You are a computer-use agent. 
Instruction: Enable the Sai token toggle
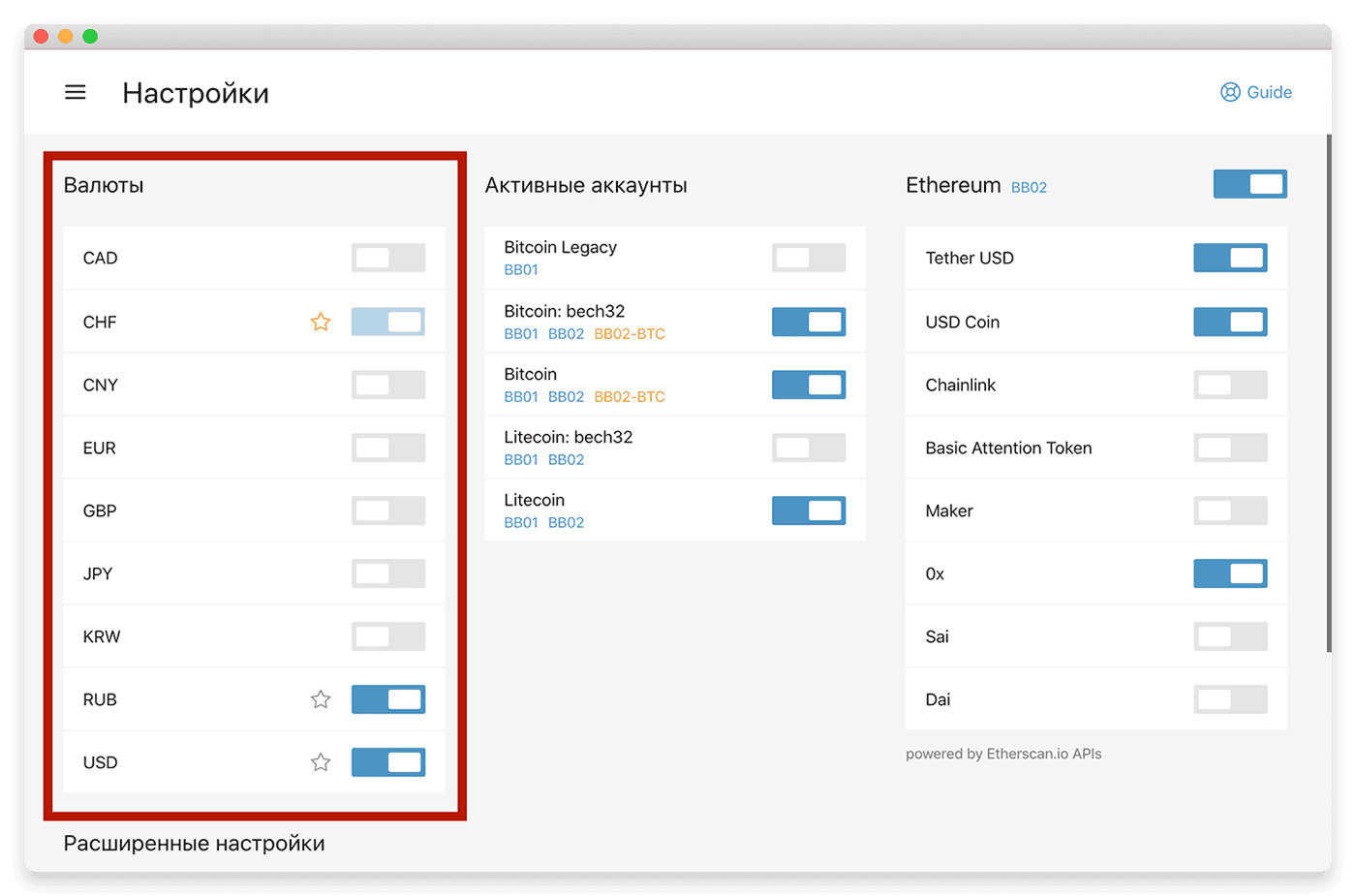point(1230,636)
